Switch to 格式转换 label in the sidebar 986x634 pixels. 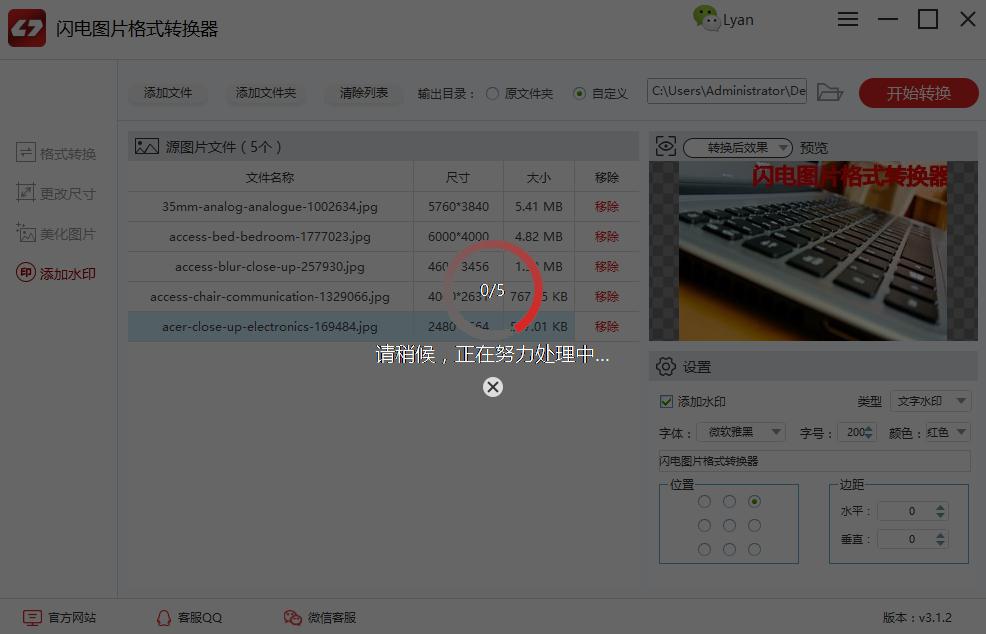pos(68,153)
